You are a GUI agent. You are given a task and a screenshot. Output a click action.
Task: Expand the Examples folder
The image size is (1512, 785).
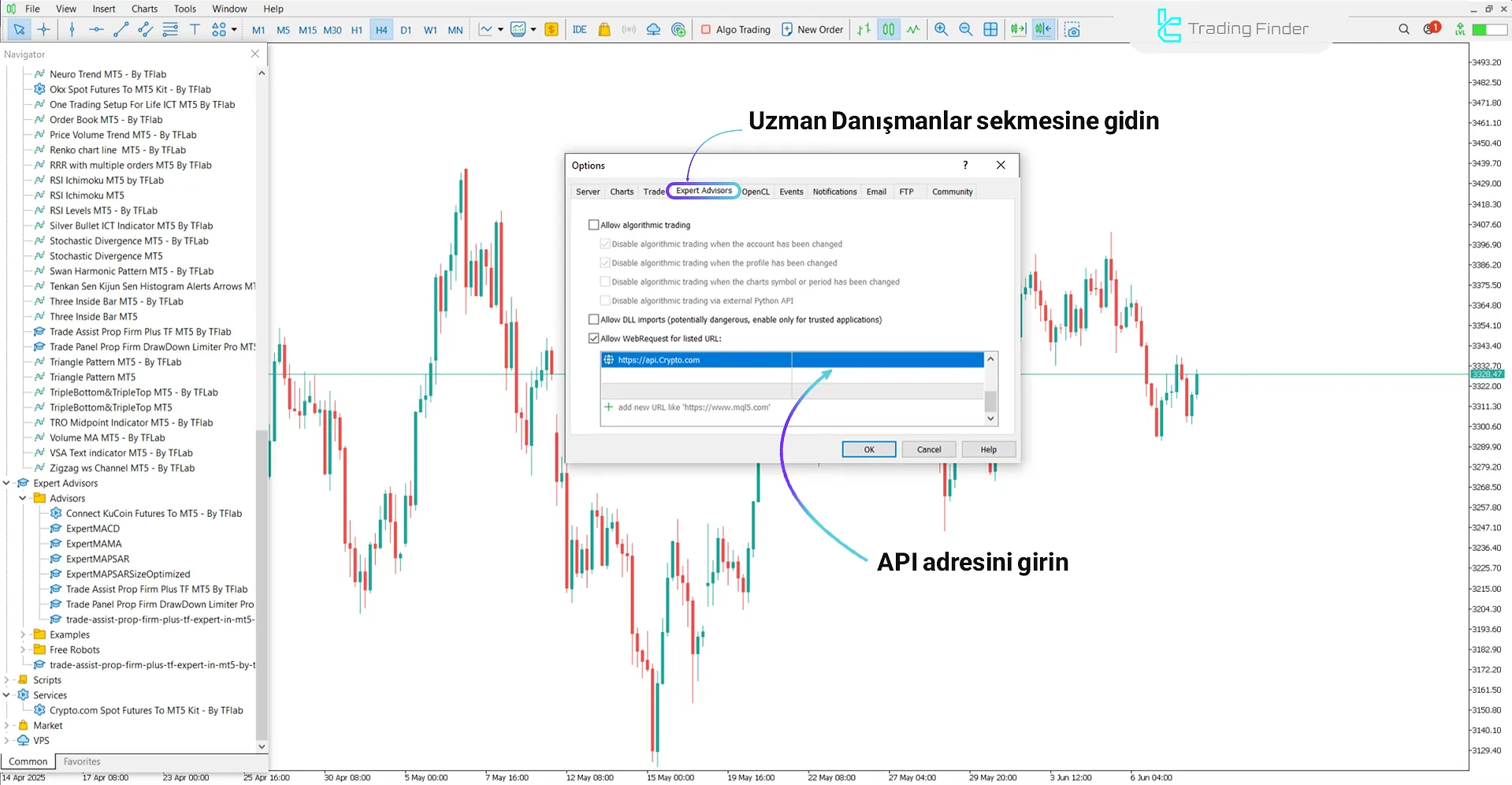pos(22,634)
